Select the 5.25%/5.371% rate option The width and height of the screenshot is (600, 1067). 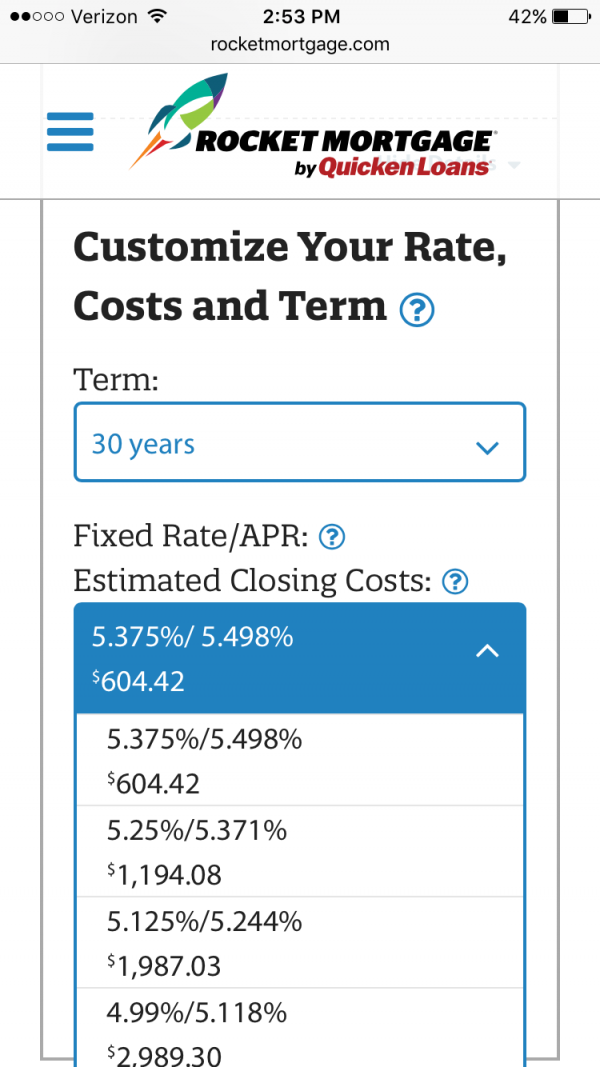(299, 852)
